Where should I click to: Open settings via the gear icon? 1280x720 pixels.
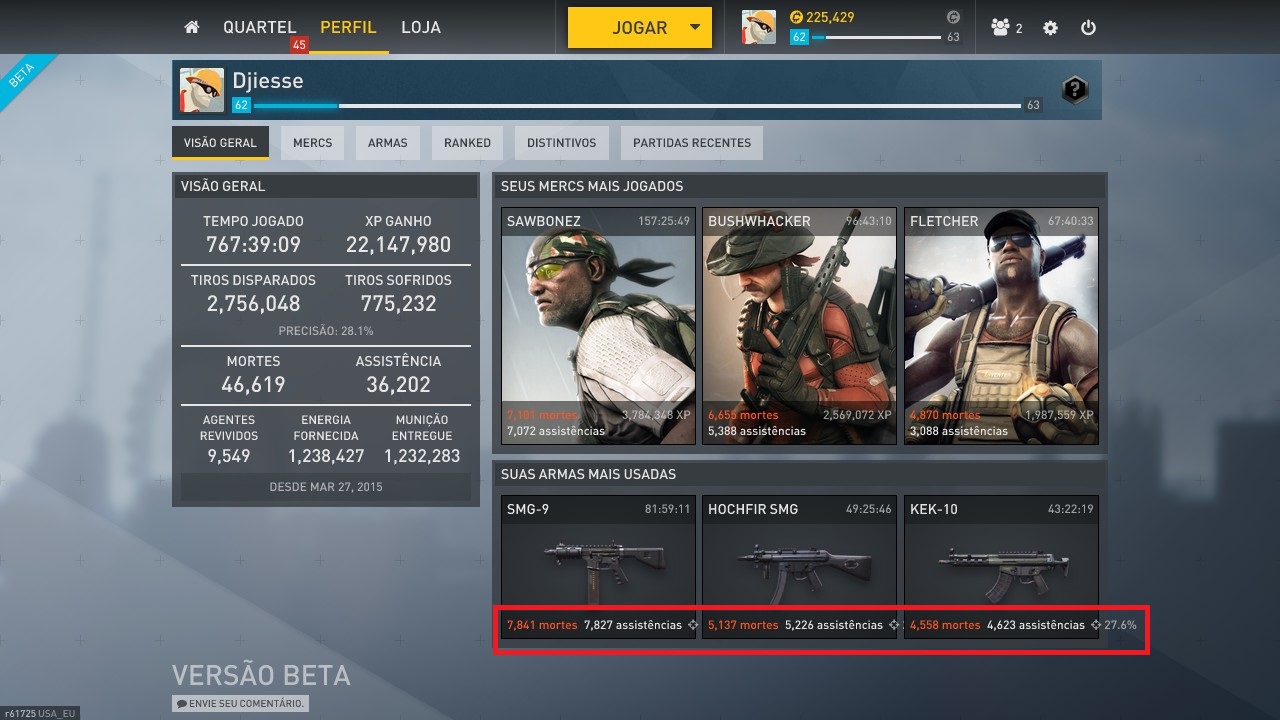[1050, 28]
